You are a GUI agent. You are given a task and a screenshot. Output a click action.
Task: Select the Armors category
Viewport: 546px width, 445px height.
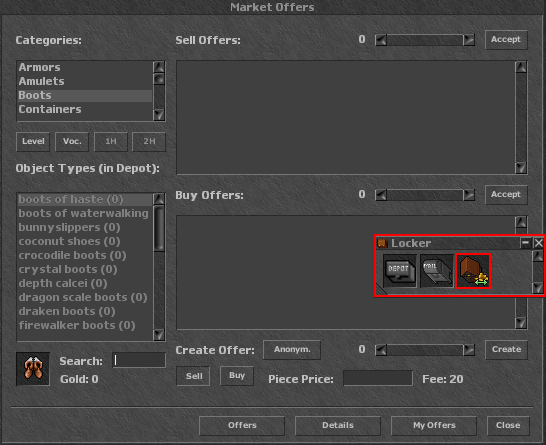pyautogui.click(x=85, y=67)
